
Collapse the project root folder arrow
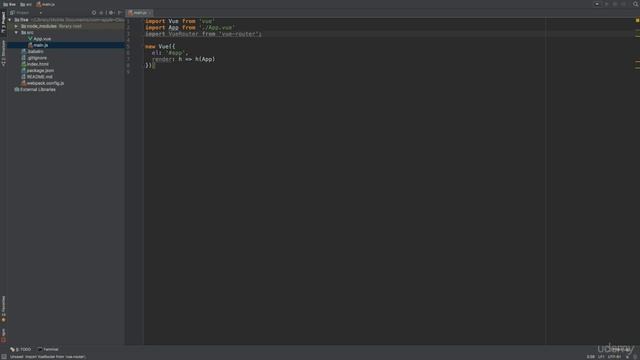coord(10,20)
